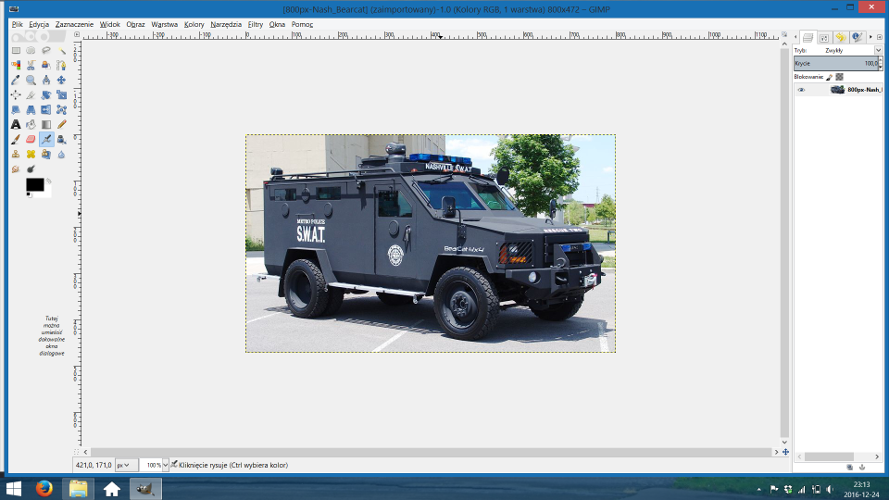Select the Clone stamp tool
889x500 pixels.
[16, 154]
